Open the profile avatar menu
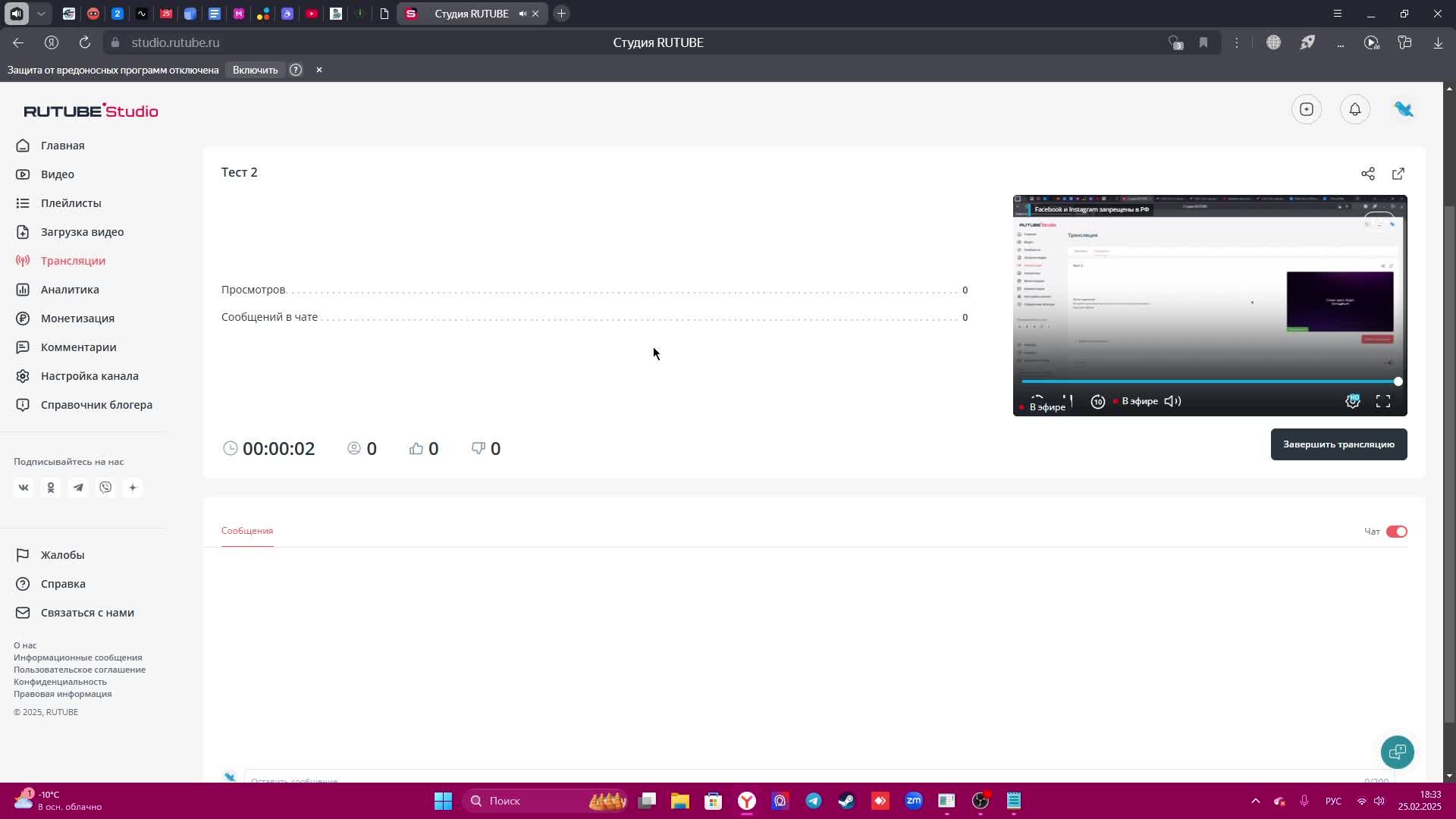Viewport: 1456px width, 819px height. (1404, 109)
